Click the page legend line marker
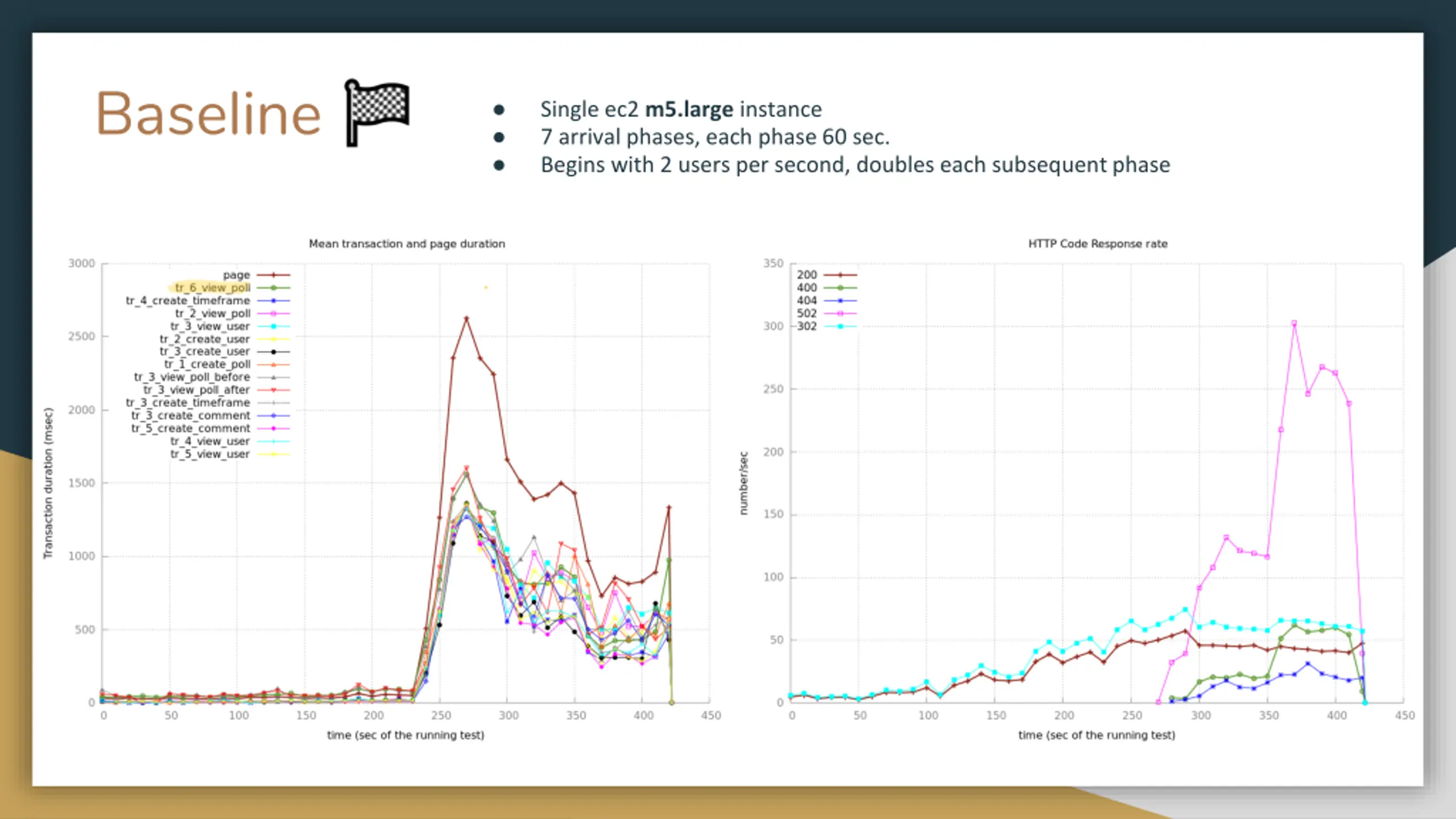The width and height of the screenshot is (1456, 819). 274,275
